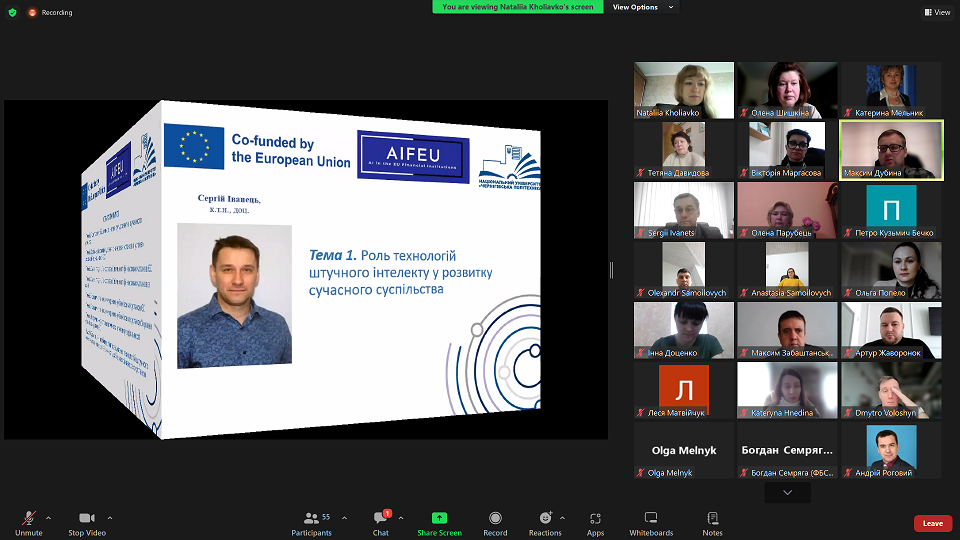This screenshot has height=540, width=960.
Task: Open the View Options dropdown
Action: (643, 7)
